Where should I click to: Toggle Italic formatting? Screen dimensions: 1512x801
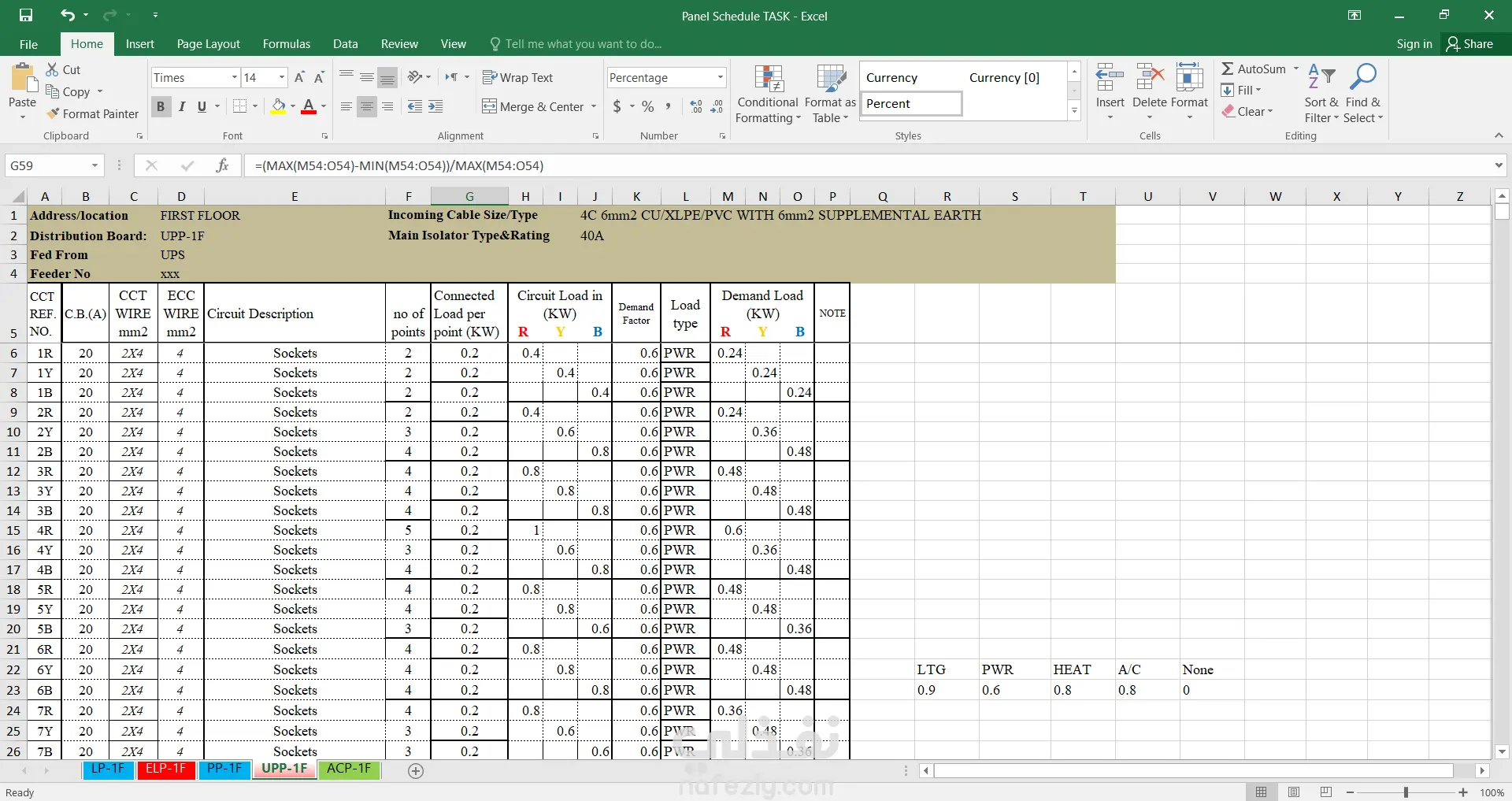[x=182, y=106]
